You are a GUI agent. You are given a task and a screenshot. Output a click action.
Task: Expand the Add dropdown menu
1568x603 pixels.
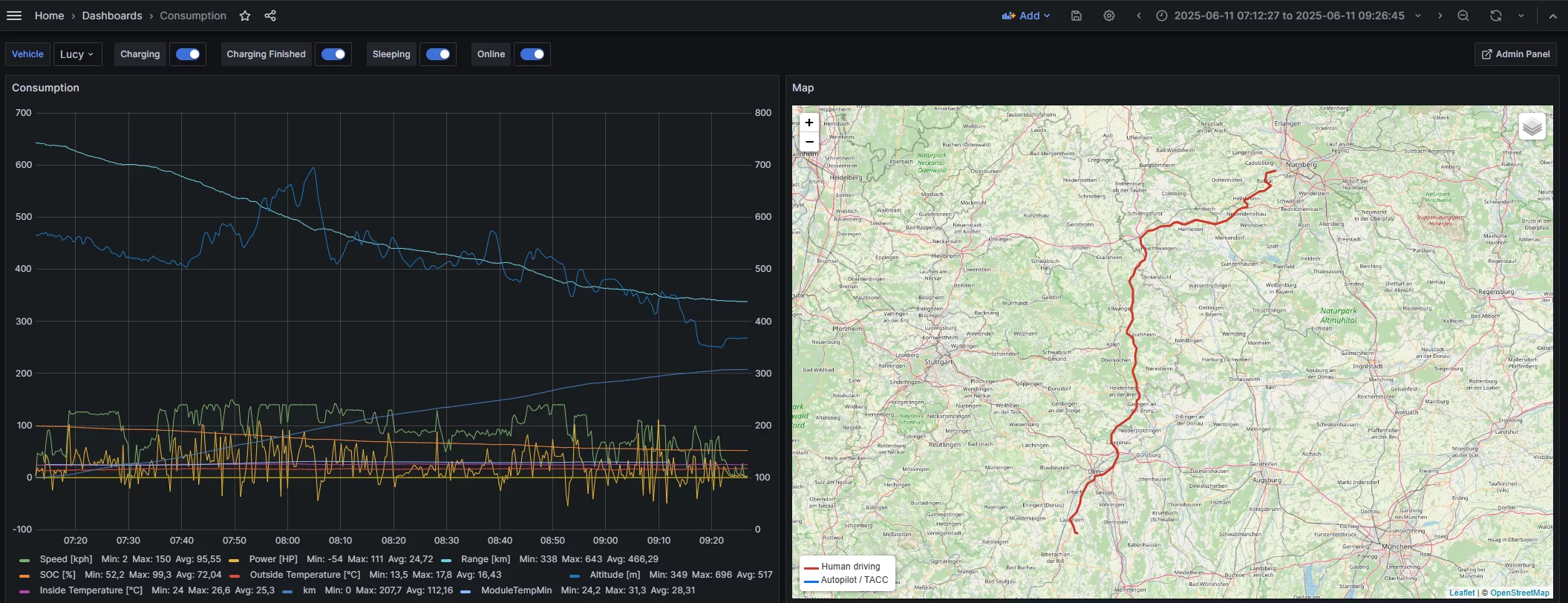[x=1026, y=16]
